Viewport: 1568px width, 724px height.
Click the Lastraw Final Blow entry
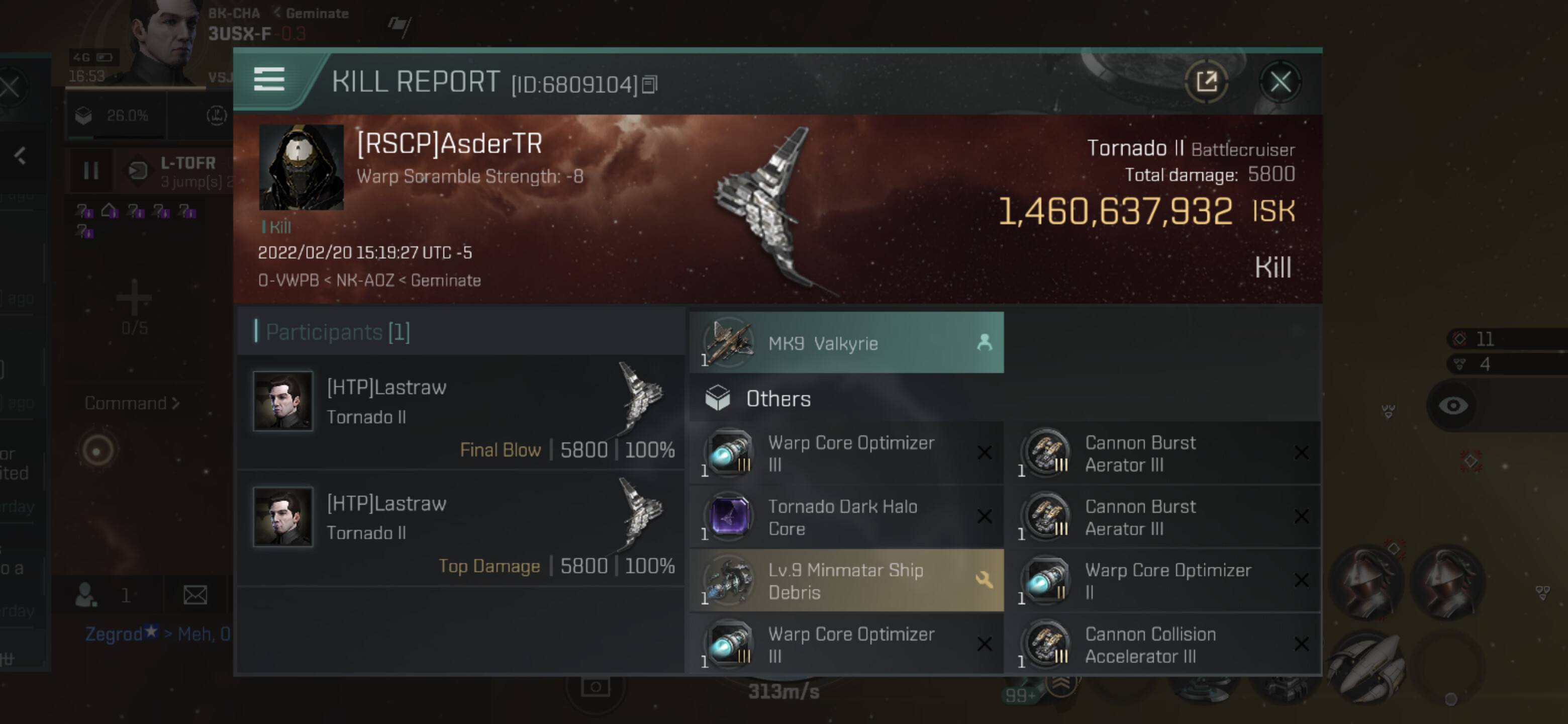461,413
